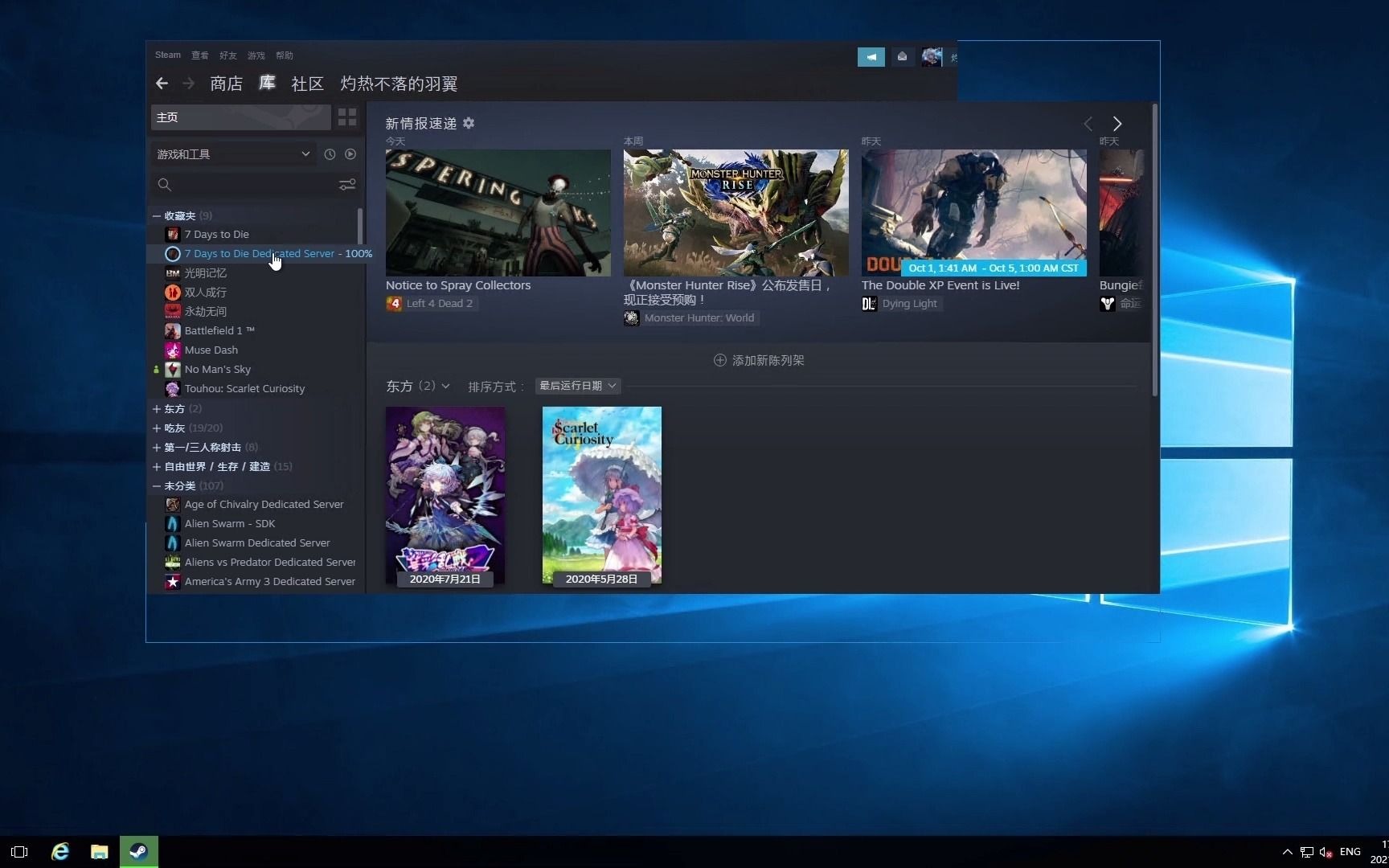Screen dimensions: 1389x868
Task: Switch to grid collections view icon
Action: (x=347, y=117)
